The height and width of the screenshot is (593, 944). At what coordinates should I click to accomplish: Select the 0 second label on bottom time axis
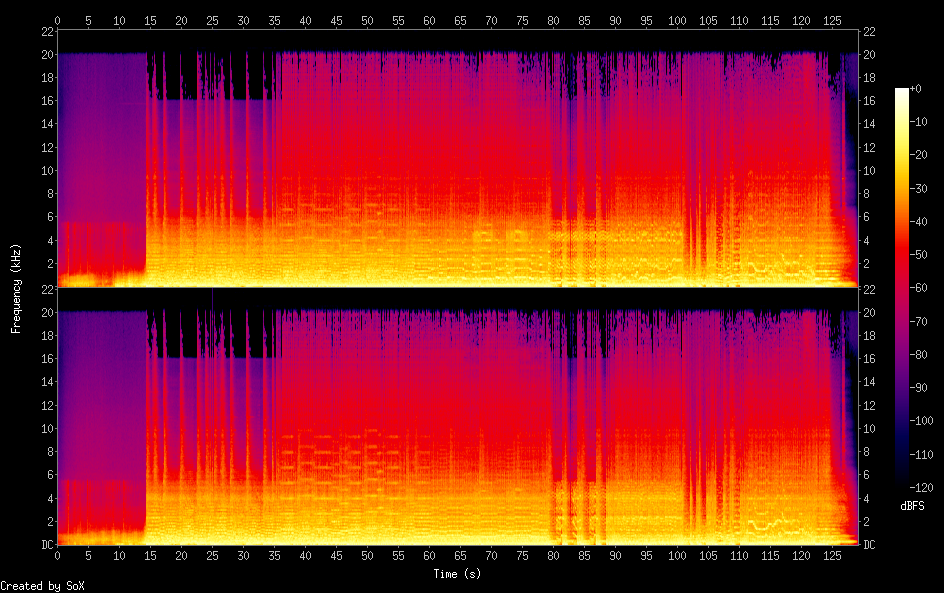[x=58, y=555]
